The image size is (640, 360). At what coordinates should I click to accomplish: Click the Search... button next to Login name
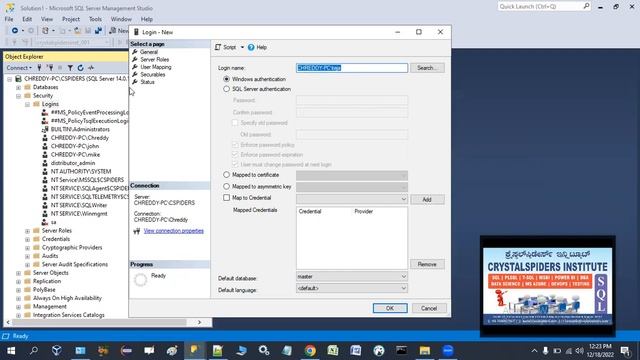[427, 68]
